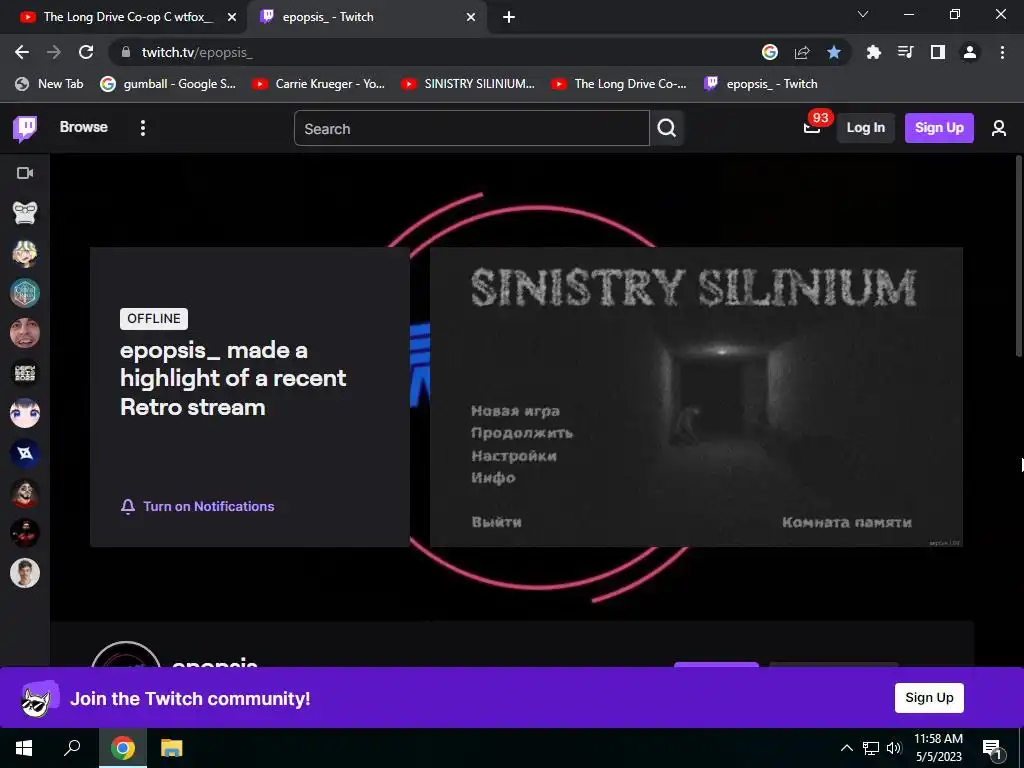Open the green-haired character channel avatar
This screenshot has height=768, width=1024.
click(25, 253)
